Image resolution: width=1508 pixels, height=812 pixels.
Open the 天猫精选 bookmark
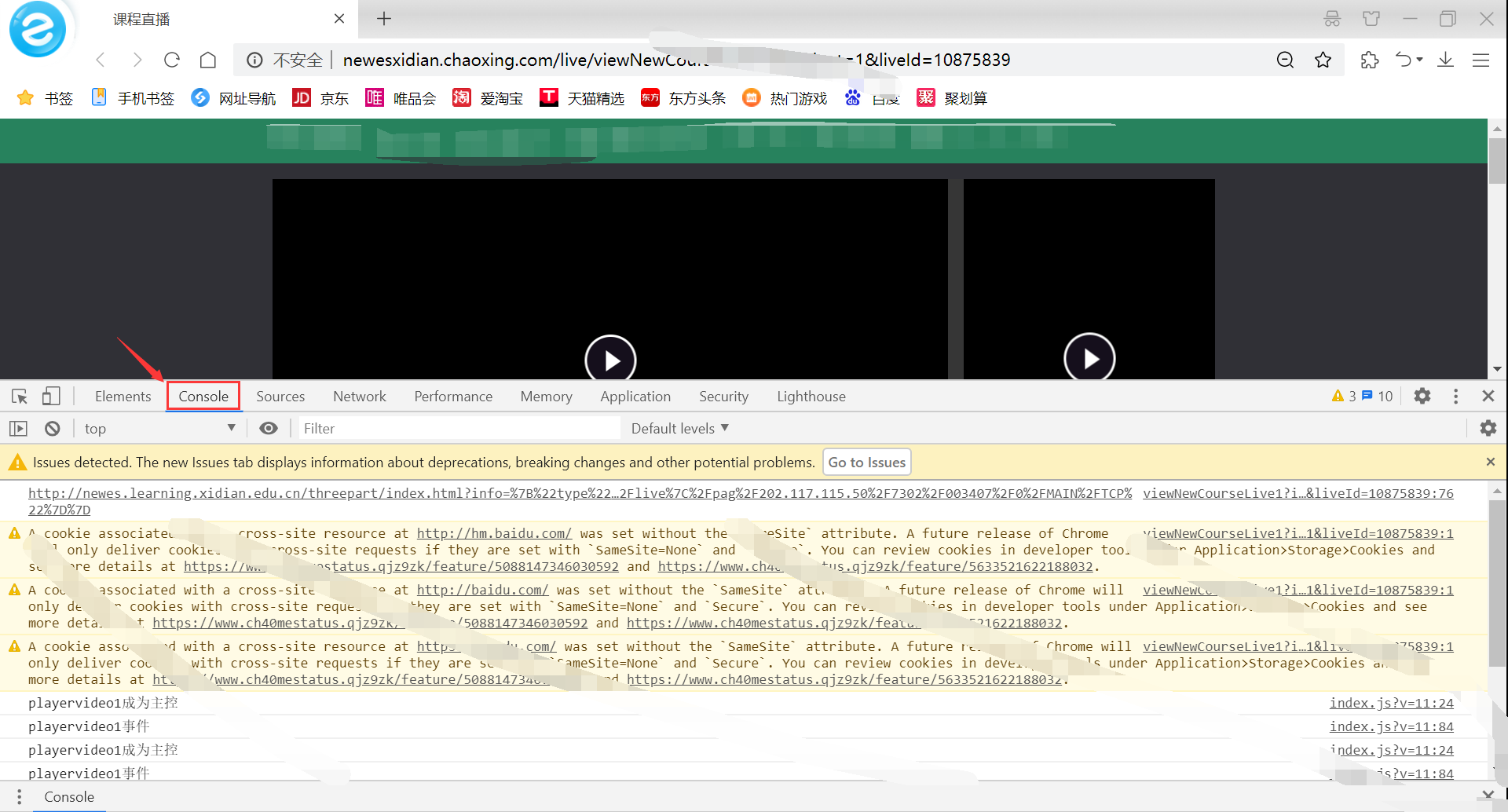tap(582, 98)
